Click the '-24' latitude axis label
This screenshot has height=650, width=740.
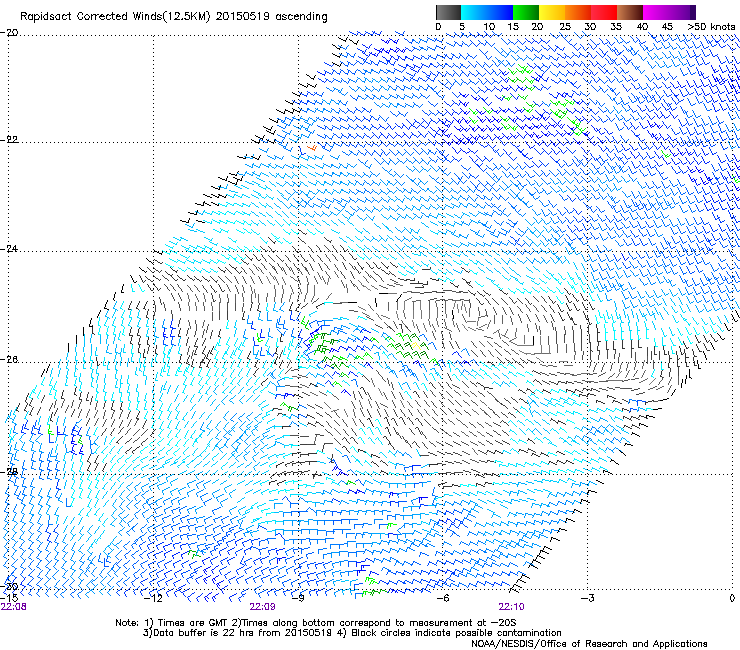(9, 248)
